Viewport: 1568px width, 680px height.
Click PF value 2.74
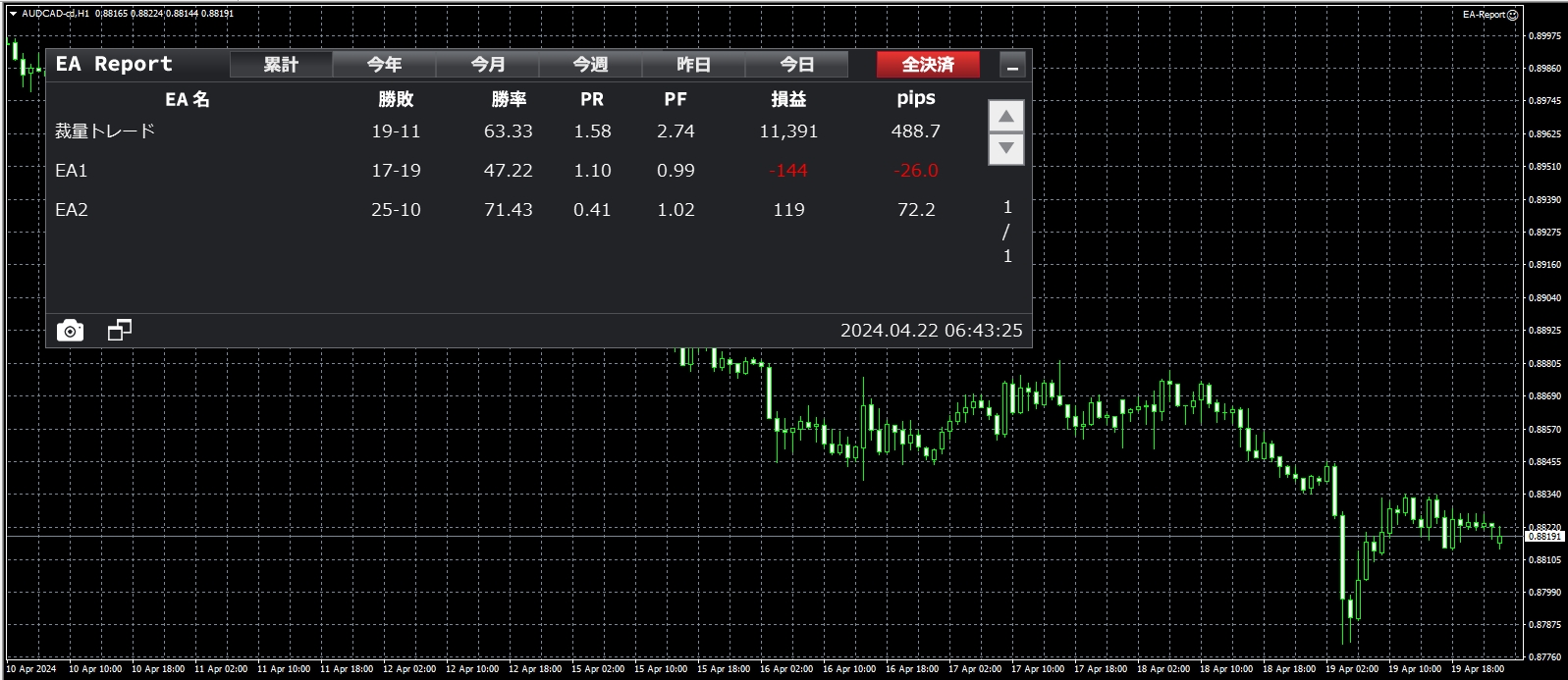coord(676,131)
